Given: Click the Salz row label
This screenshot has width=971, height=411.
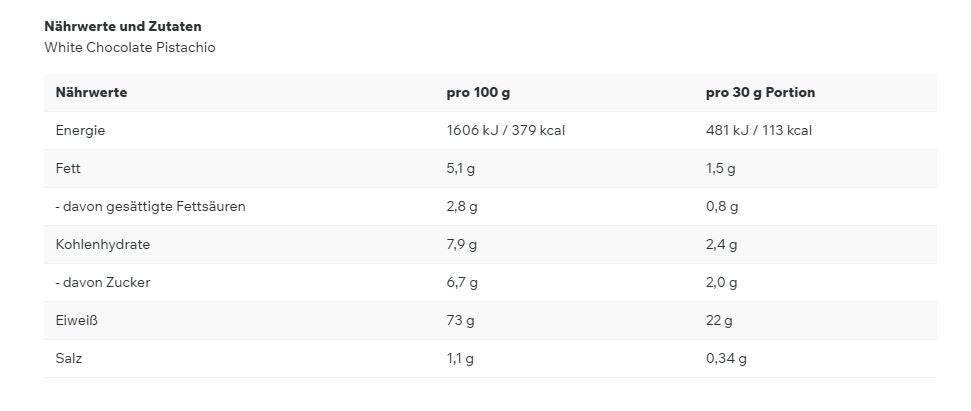Looking at the screenshot, I should click(68, 358).
